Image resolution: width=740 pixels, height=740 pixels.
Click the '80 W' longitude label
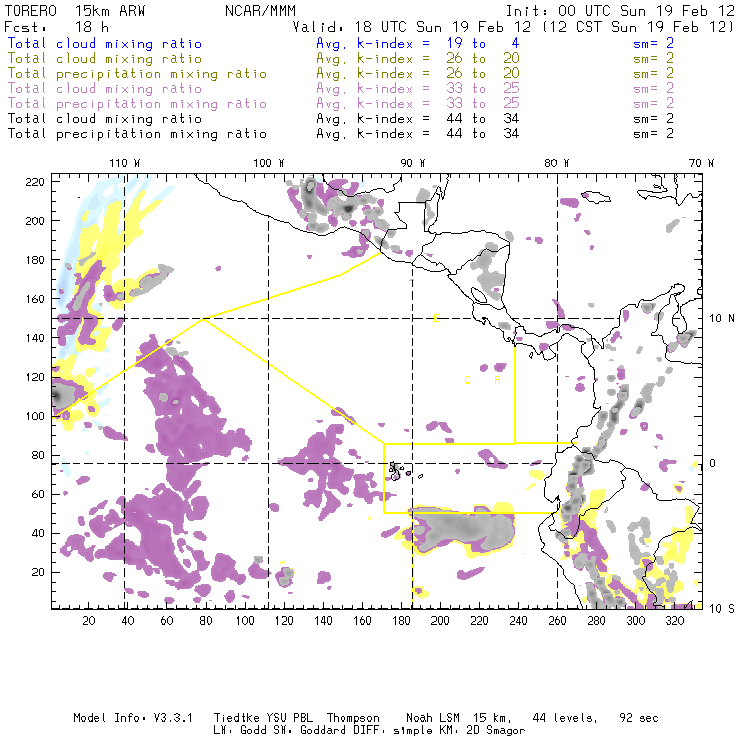coord(556,163)
